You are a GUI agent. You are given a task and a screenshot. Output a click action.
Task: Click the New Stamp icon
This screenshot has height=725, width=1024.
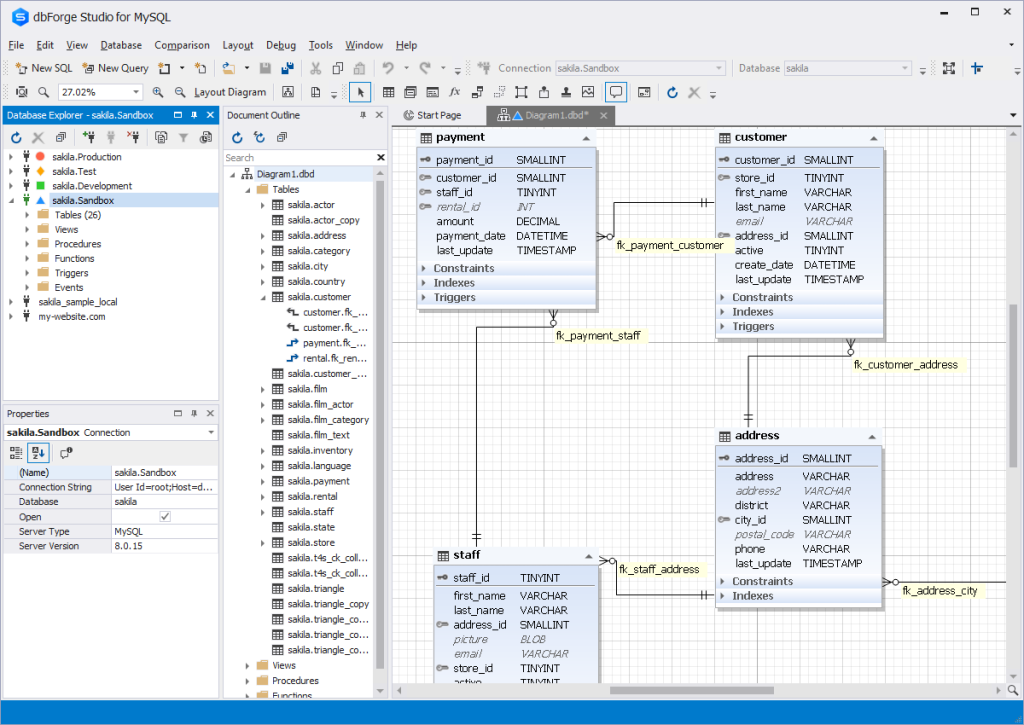coord(566,92)
